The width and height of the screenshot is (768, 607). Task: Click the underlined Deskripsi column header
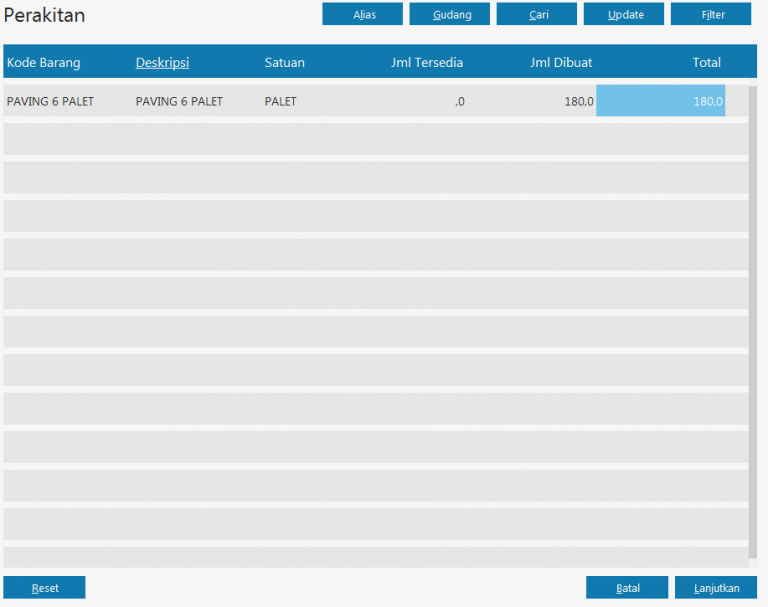click(162, 62)
